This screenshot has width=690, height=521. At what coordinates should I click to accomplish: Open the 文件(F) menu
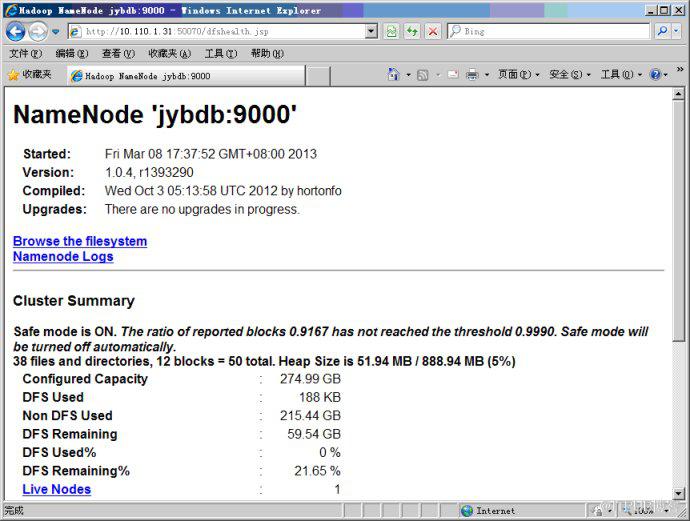tap(26, 54)
